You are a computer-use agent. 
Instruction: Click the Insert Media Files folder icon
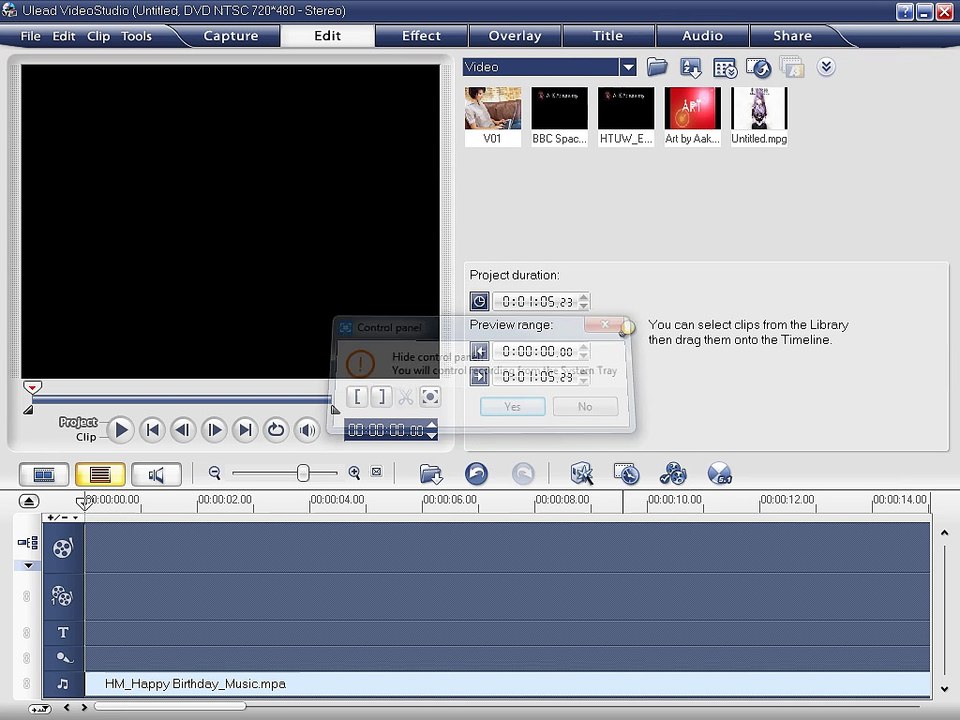(431, 474)
